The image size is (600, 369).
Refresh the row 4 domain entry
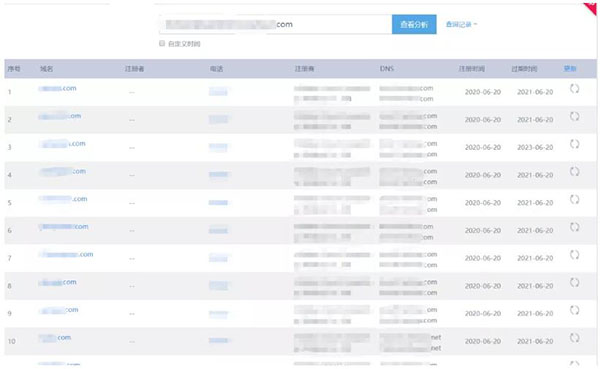[x=574, y=171]
